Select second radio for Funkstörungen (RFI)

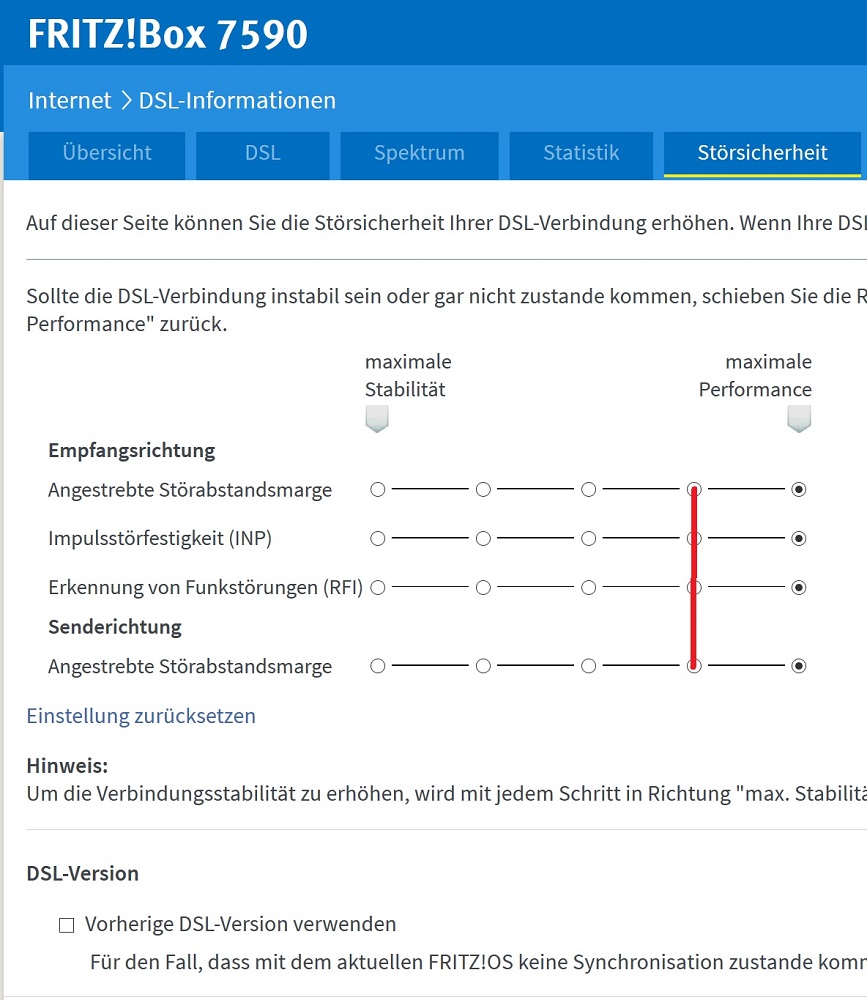click(483, 587)
